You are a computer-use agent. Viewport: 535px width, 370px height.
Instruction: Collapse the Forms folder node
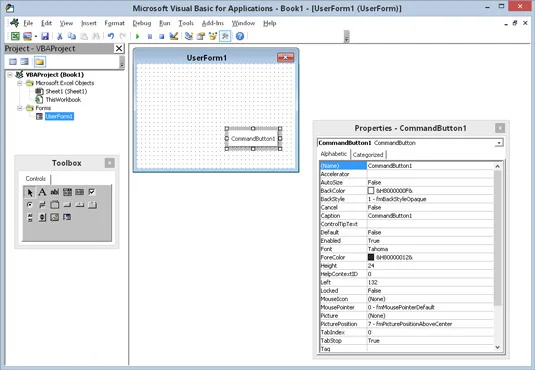(19, 108)
